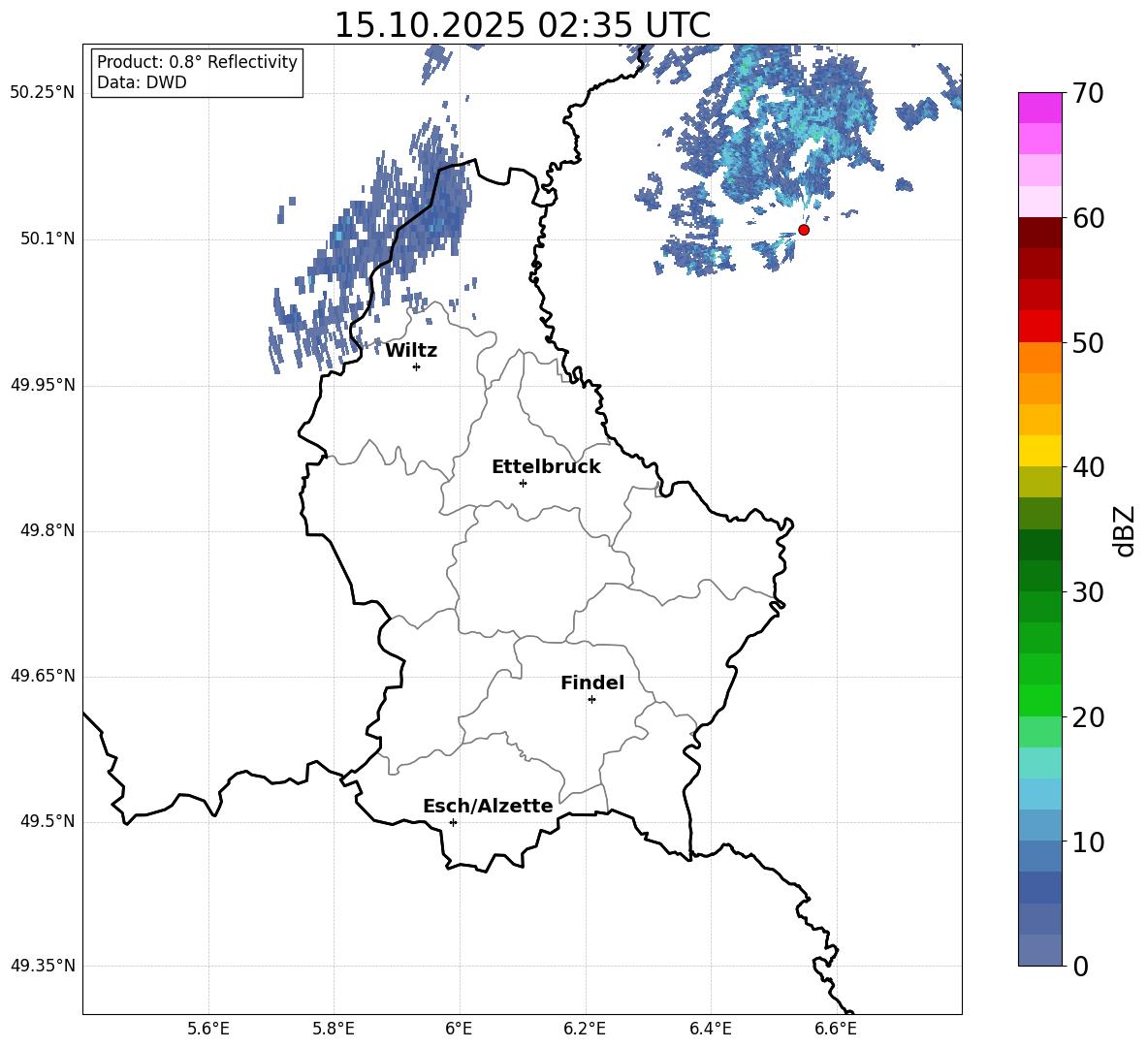Click the cyan colorbar segment near 15

click(x=1039, y=763)
